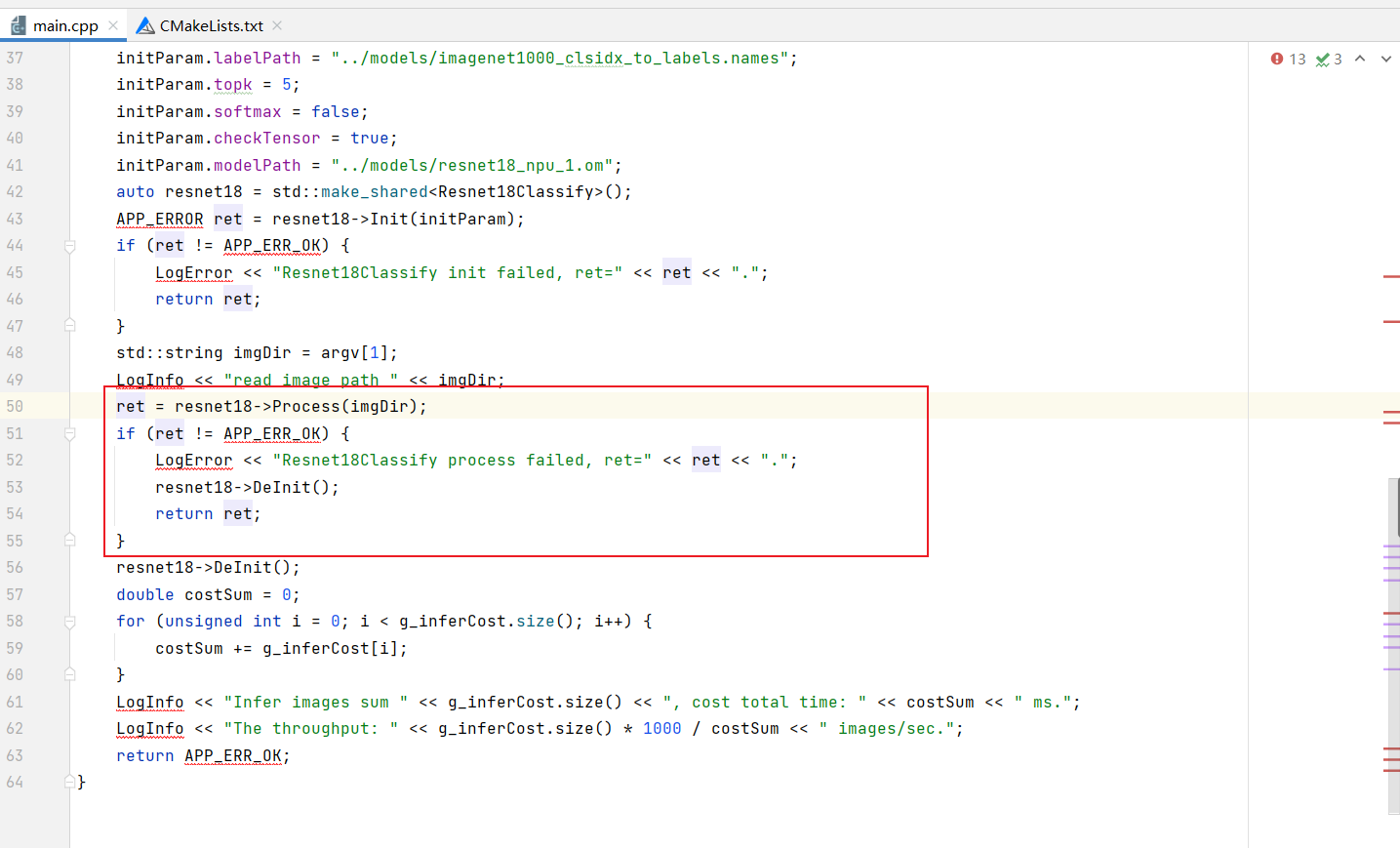1400x848 pixels.
Task: Click 'unsigned' keyword on line 58
Action: point(204,622)
